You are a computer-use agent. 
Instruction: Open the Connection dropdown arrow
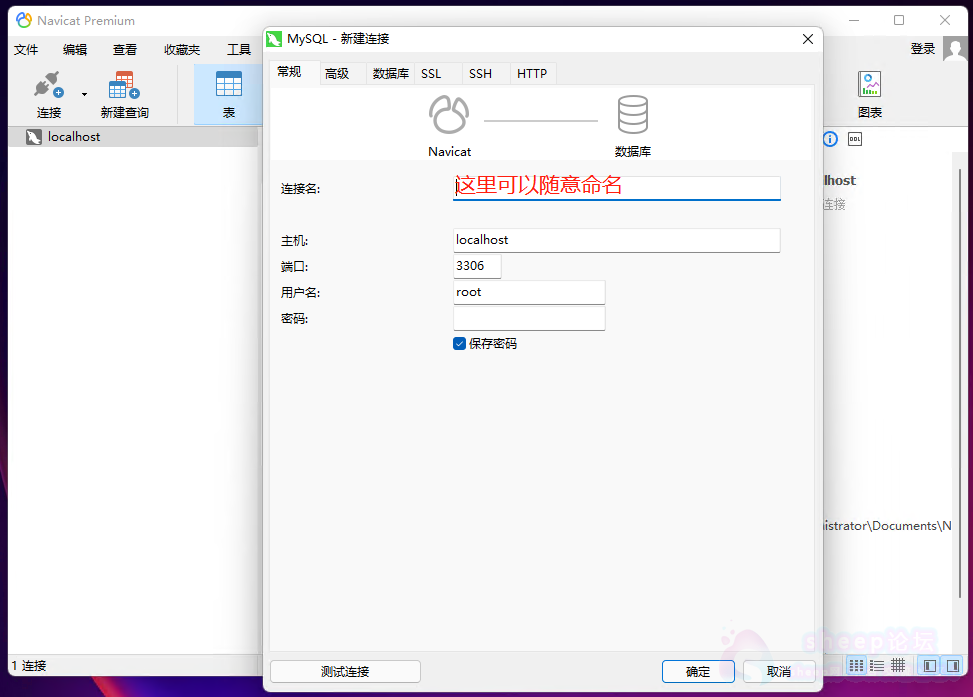click(84, 94)
